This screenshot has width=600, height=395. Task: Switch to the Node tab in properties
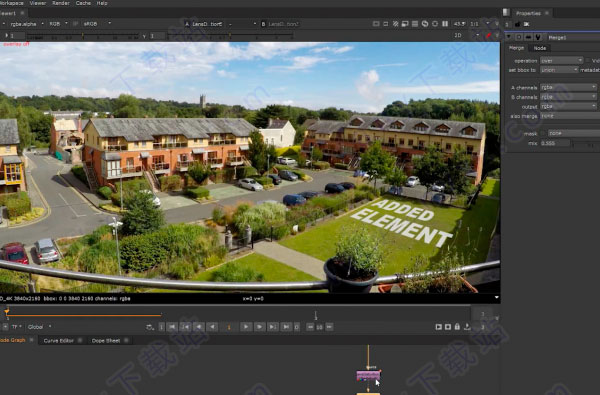[540, 48]
